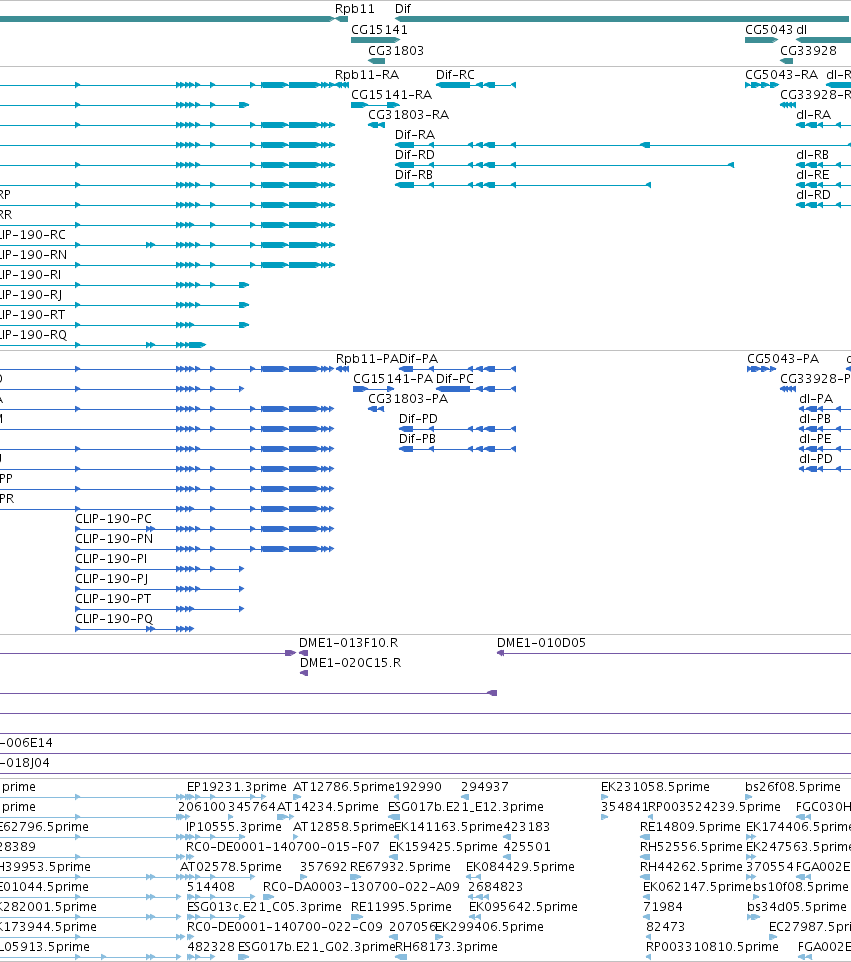The image size is (851, 962).
Task: Select the ESG013c.E21_C05.3prime EST label
Action: pyautogui.click(x=264, y=906)
